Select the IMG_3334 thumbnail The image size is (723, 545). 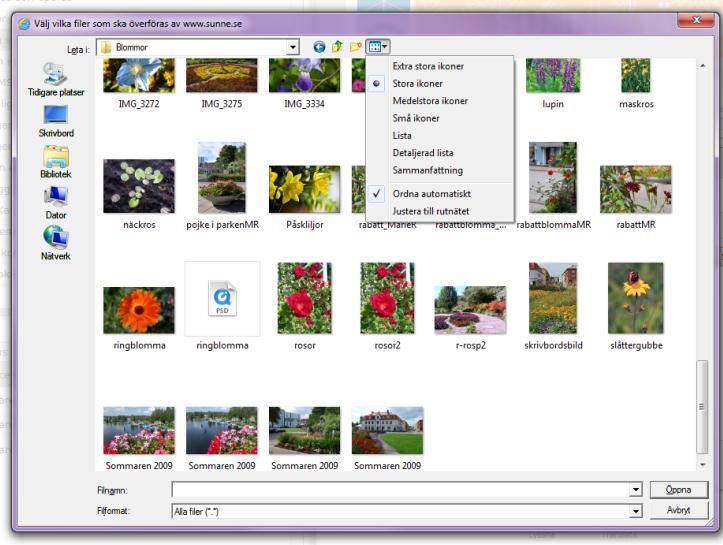click(x=304, y=75)
